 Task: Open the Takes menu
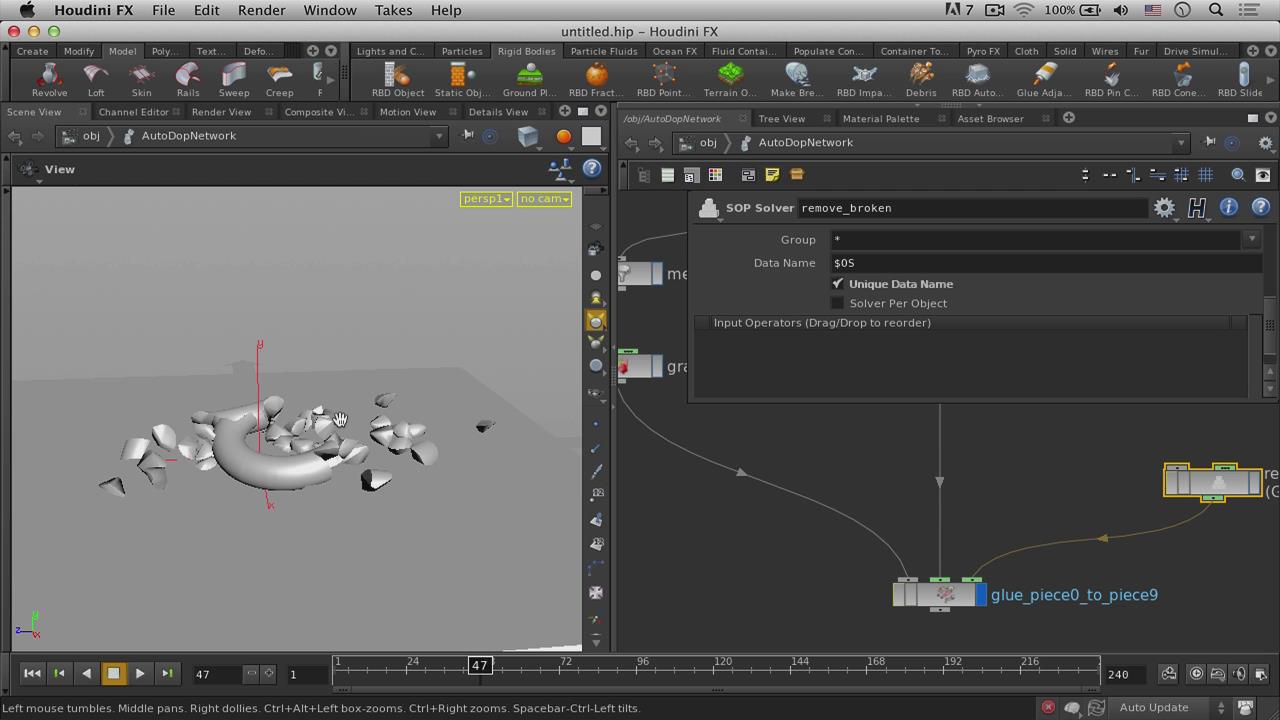pyautogui.click(x=393, y=10)
